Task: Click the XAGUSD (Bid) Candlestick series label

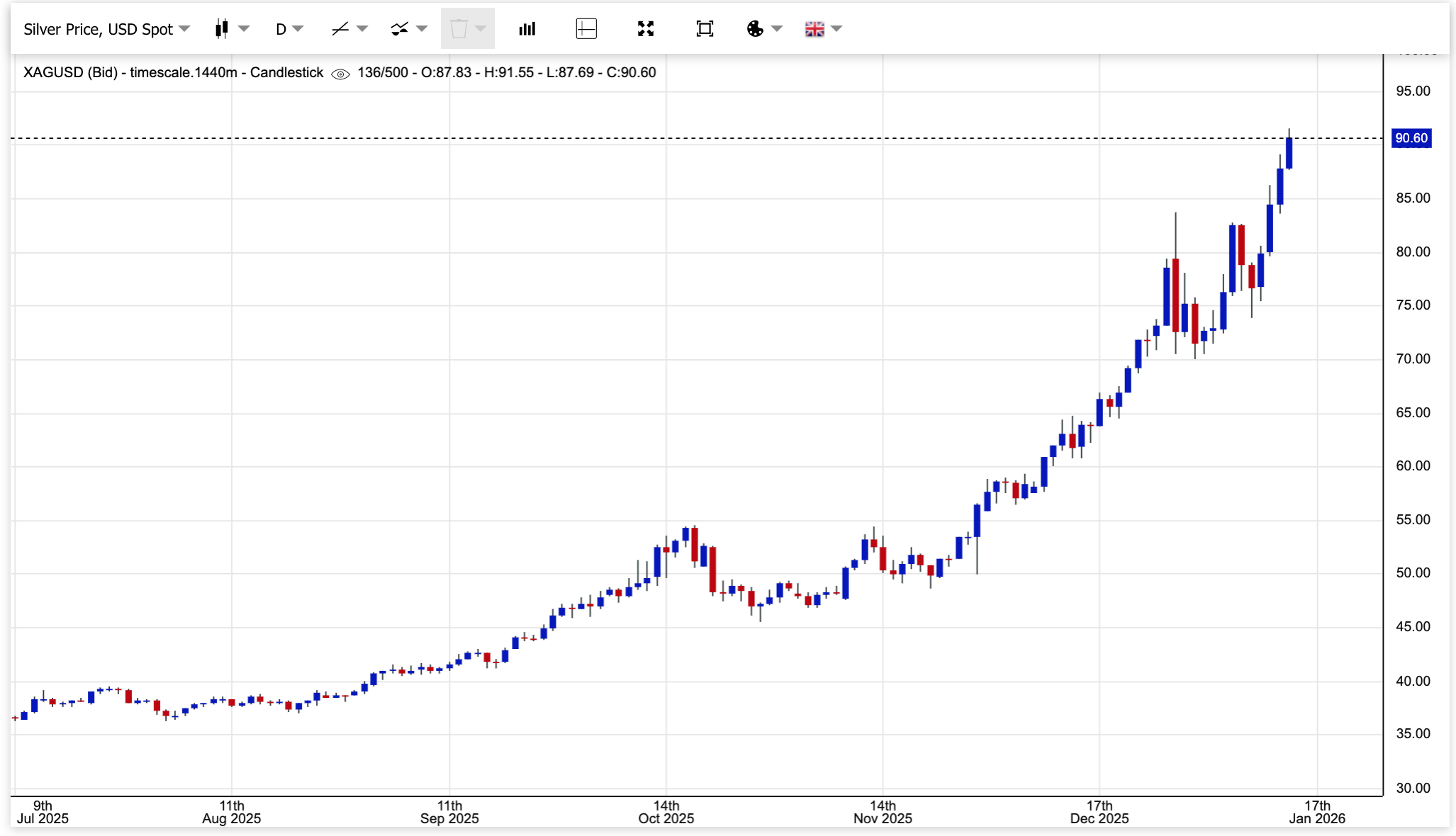Action: tap(173, 73)
